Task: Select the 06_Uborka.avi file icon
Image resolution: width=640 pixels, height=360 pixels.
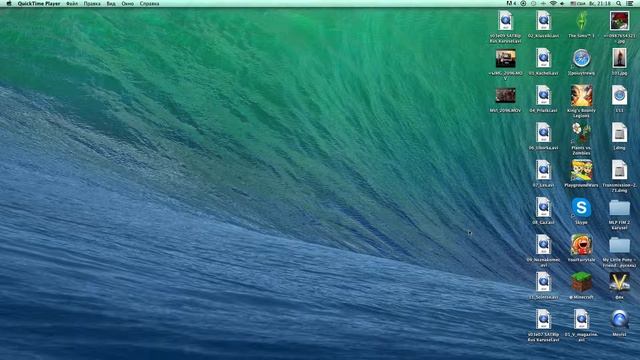Action: [x=543, y=133]
